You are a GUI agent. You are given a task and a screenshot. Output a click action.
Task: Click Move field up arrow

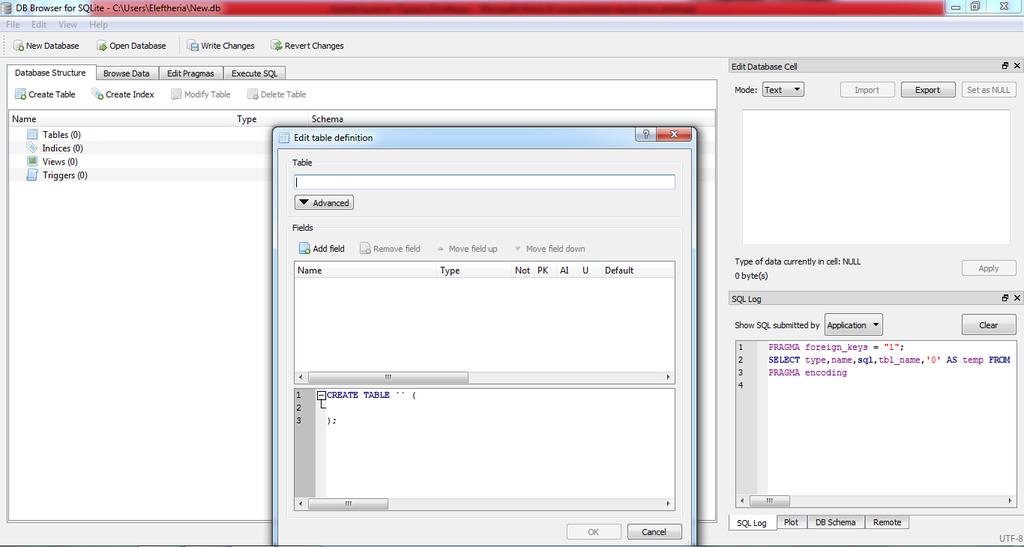coord(441,249)
